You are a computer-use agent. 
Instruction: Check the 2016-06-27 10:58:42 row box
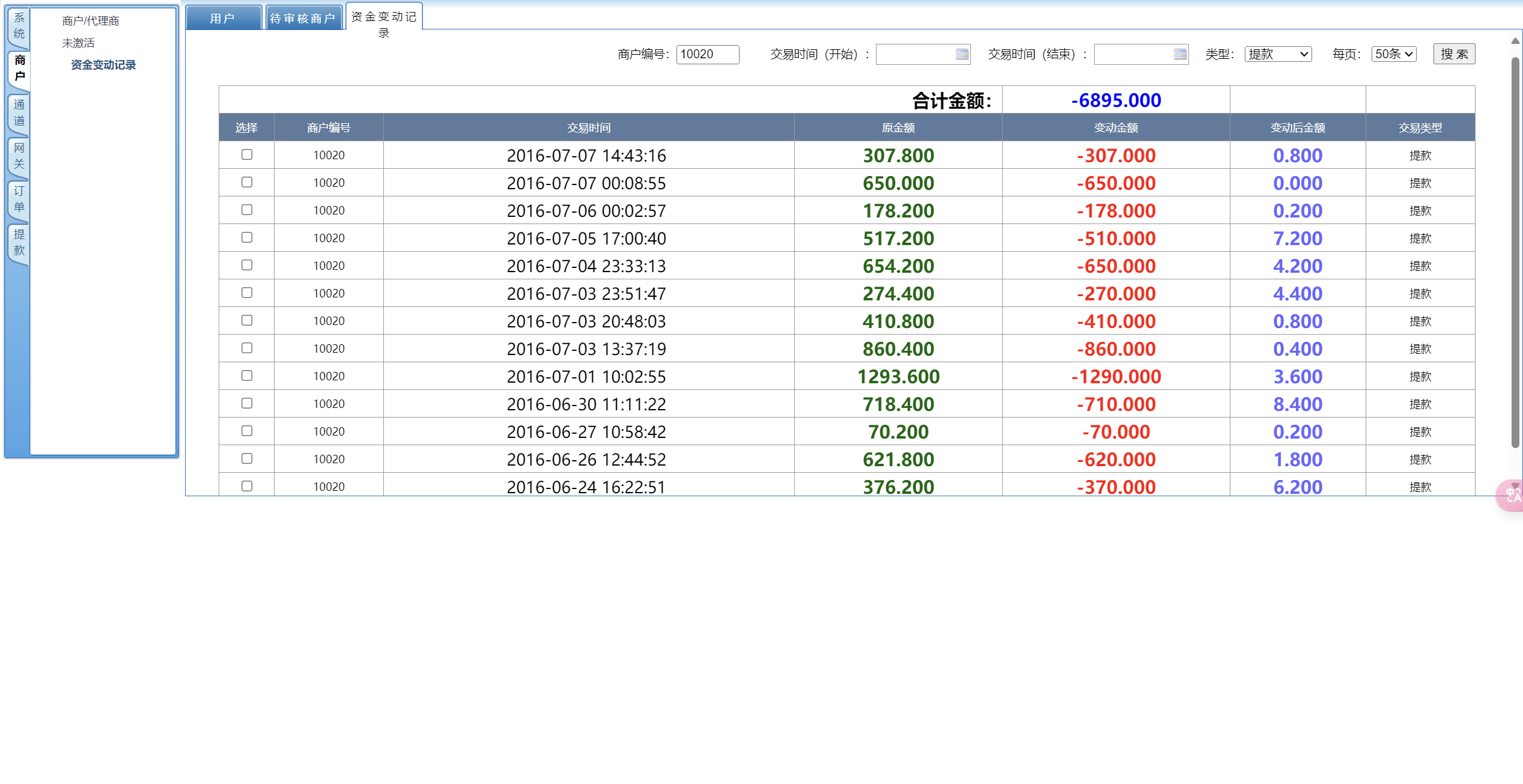coord(247,431)
